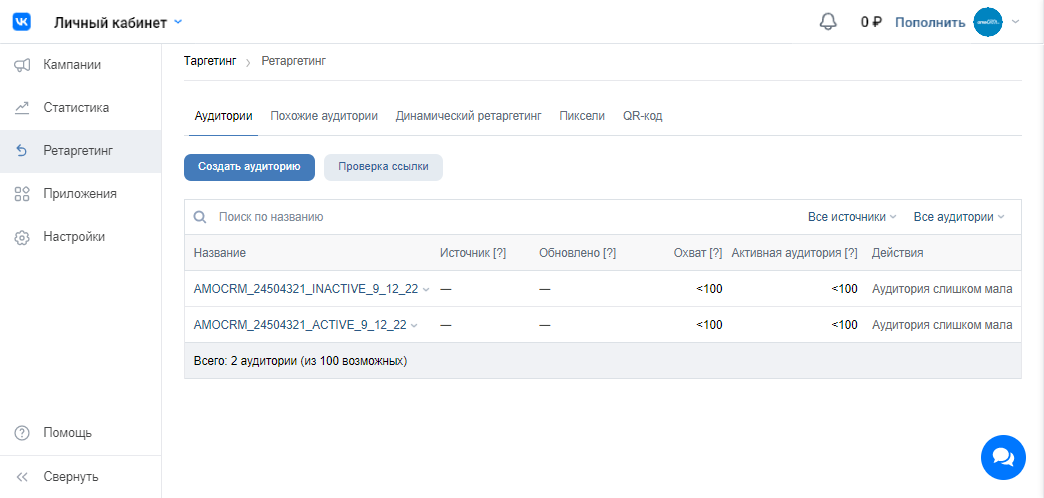Screen dimensions: 1044x498
Task: Expand the Личный кабинет dropdown
Action: (178, 22)
